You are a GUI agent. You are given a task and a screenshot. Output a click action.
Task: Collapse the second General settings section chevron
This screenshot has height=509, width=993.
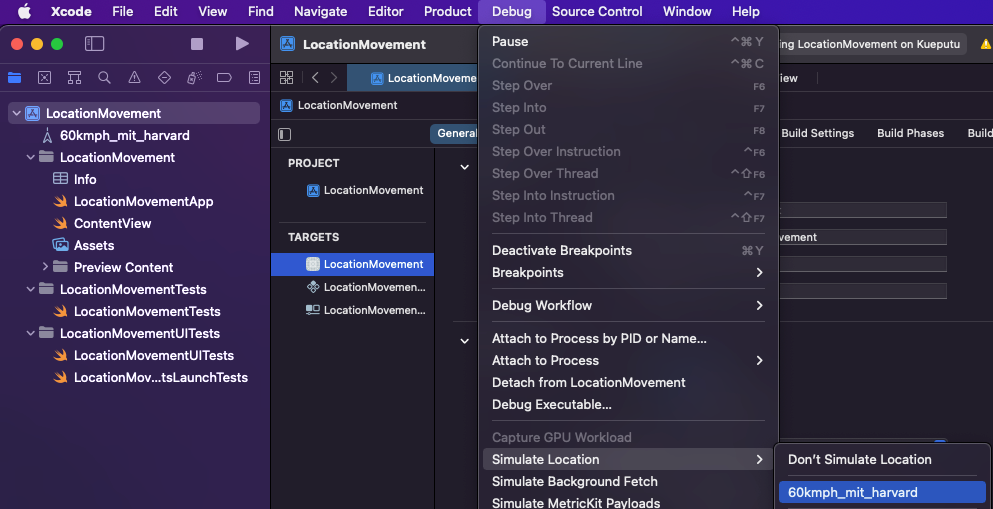464,341
